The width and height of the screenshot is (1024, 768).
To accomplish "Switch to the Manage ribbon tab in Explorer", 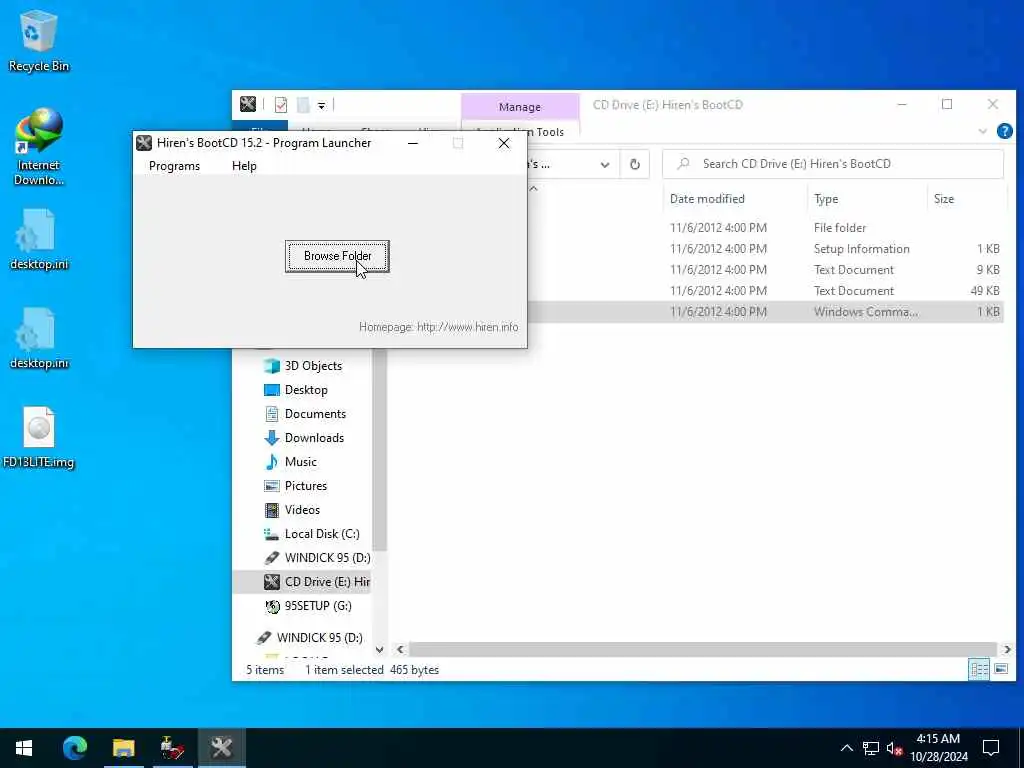I will tap(520, 106).
